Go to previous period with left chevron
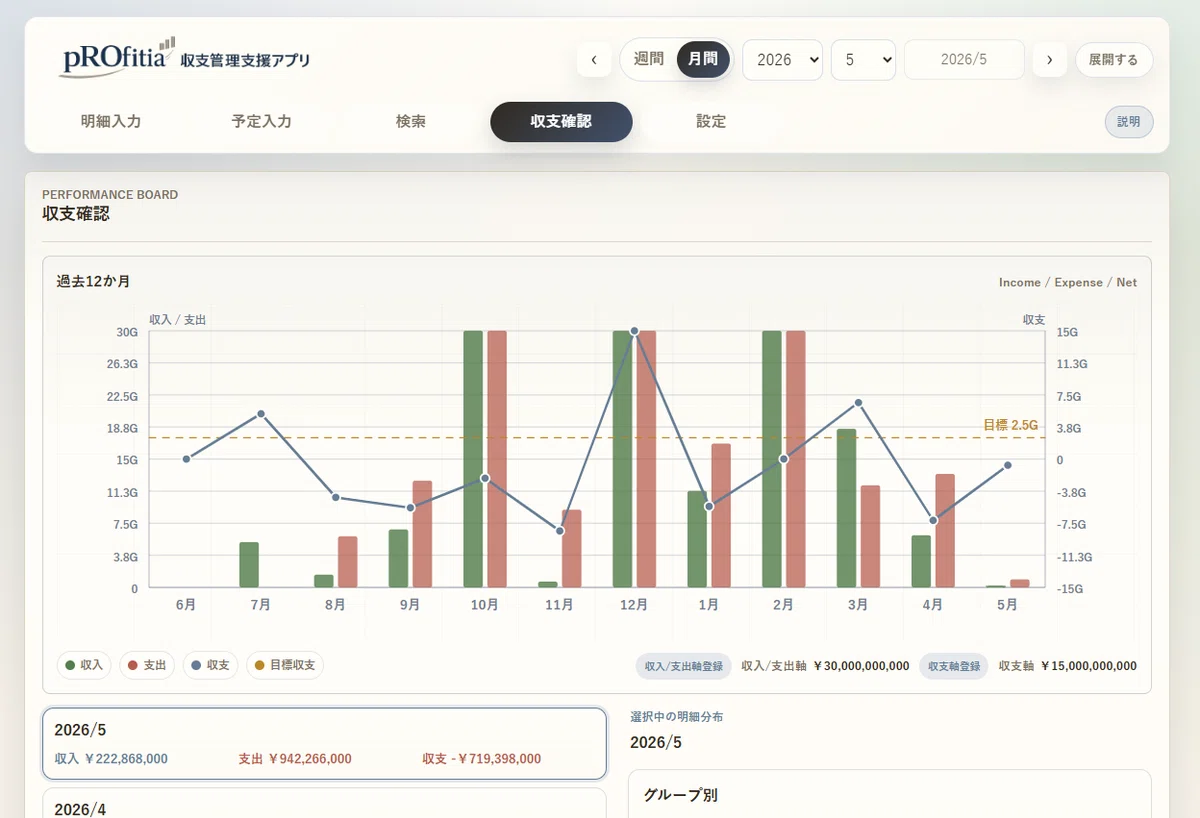1200x818 pixels. pyautogui.click(x=594, y=60)
